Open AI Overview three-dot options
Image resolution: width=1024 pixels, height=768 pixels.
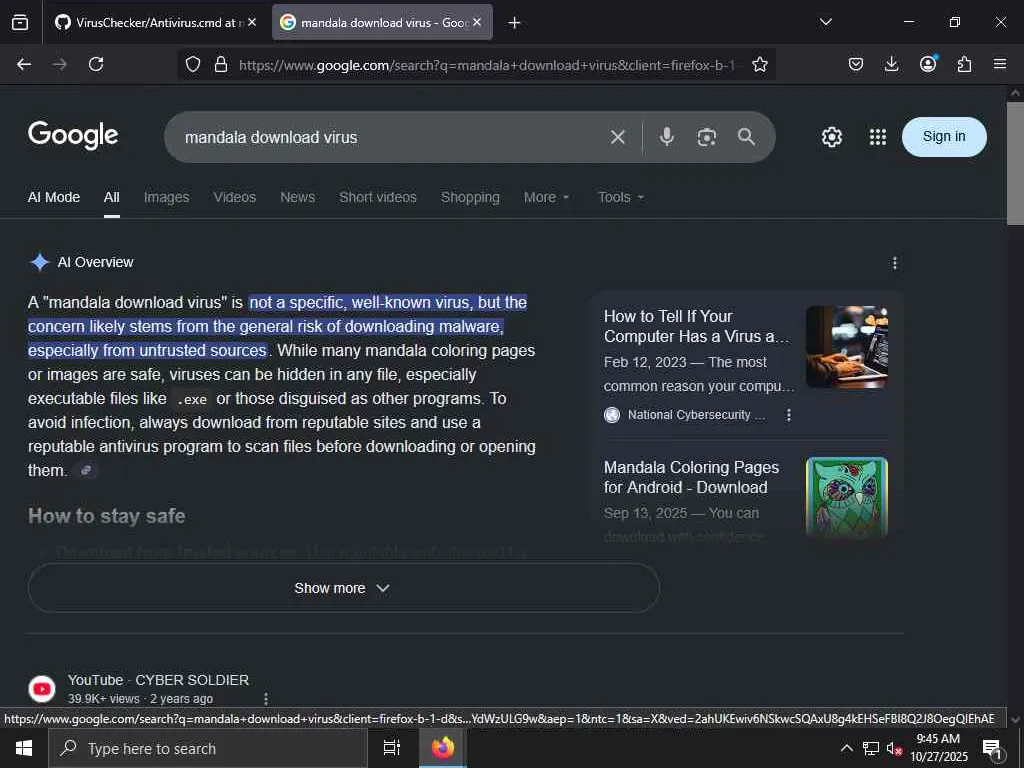point(895,263)
